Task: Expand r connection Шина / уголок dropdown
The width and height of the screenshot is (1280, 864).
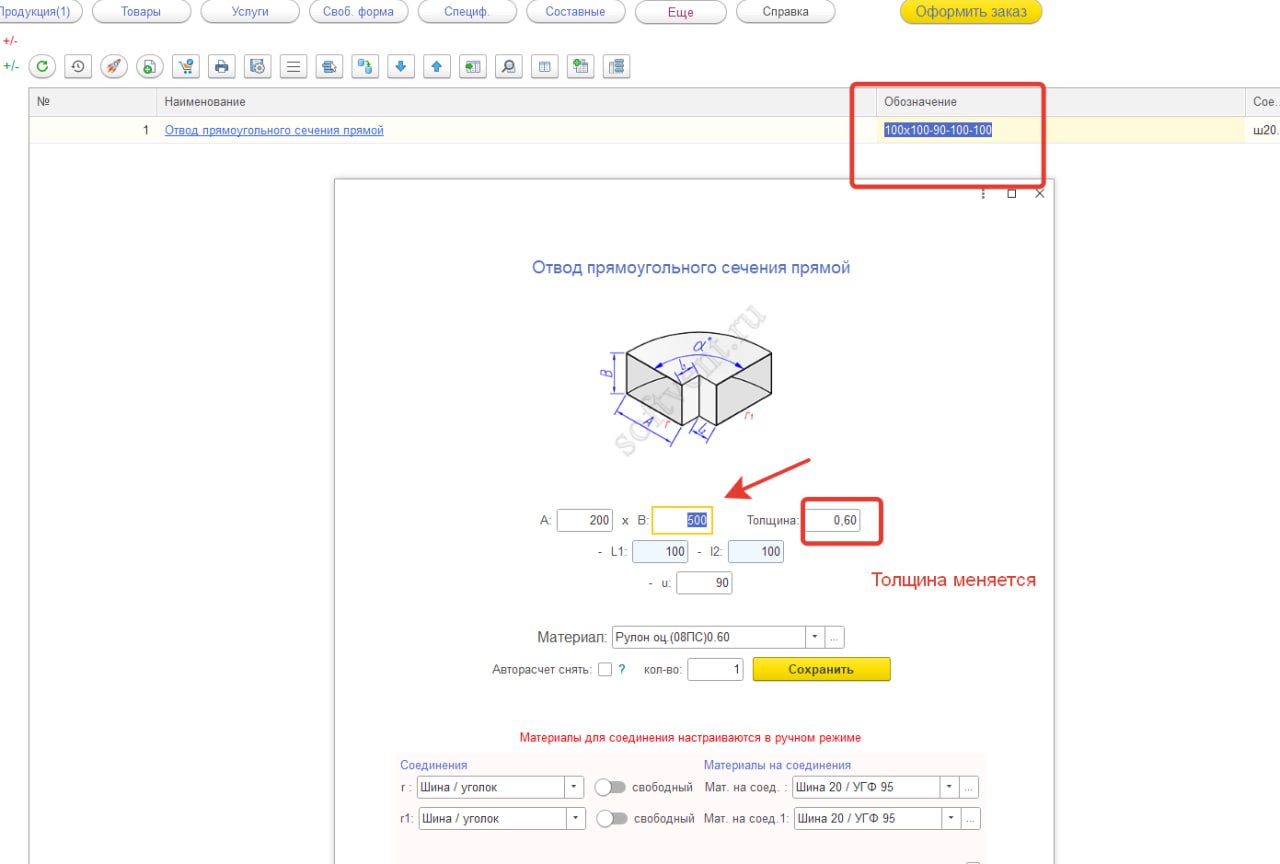Action: [575, 787]
